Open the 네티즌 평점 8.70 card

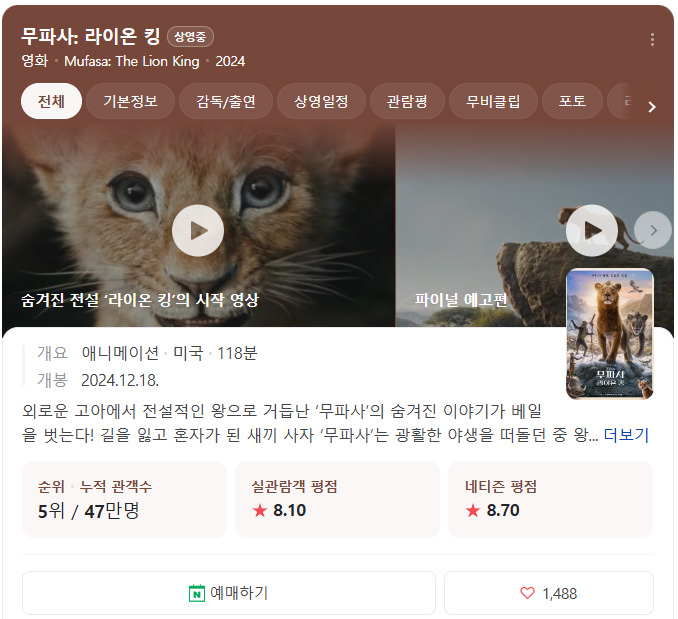tap(550, 499)
